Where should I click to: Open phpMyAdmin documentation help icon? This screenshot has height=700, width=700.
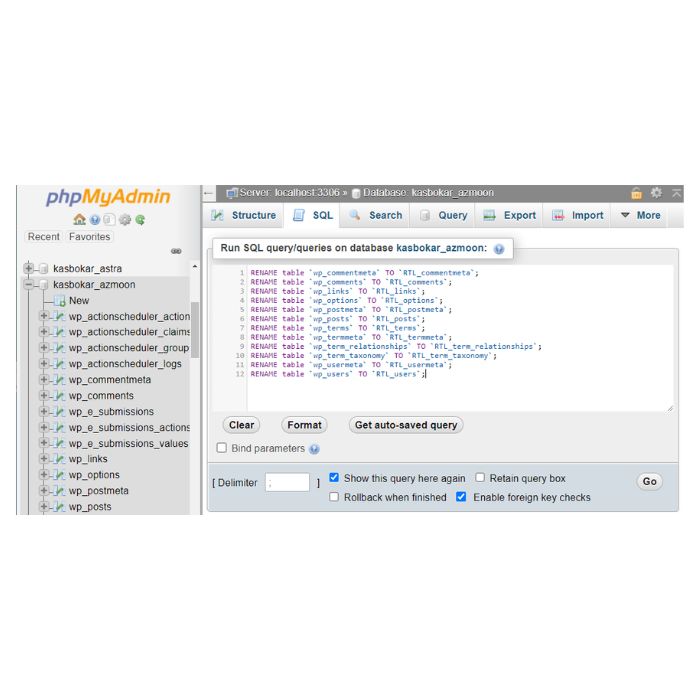click(x=94, y=220)
